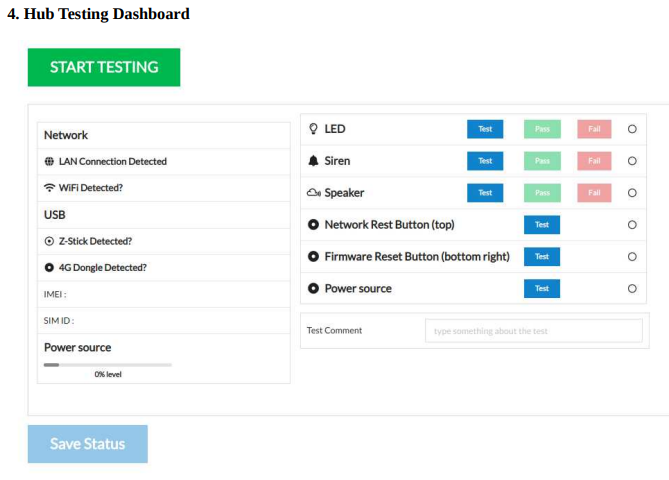This screenshot has width=669, height=480.
Task: Click the 'IMEI :' row
Action: point(164,294)
